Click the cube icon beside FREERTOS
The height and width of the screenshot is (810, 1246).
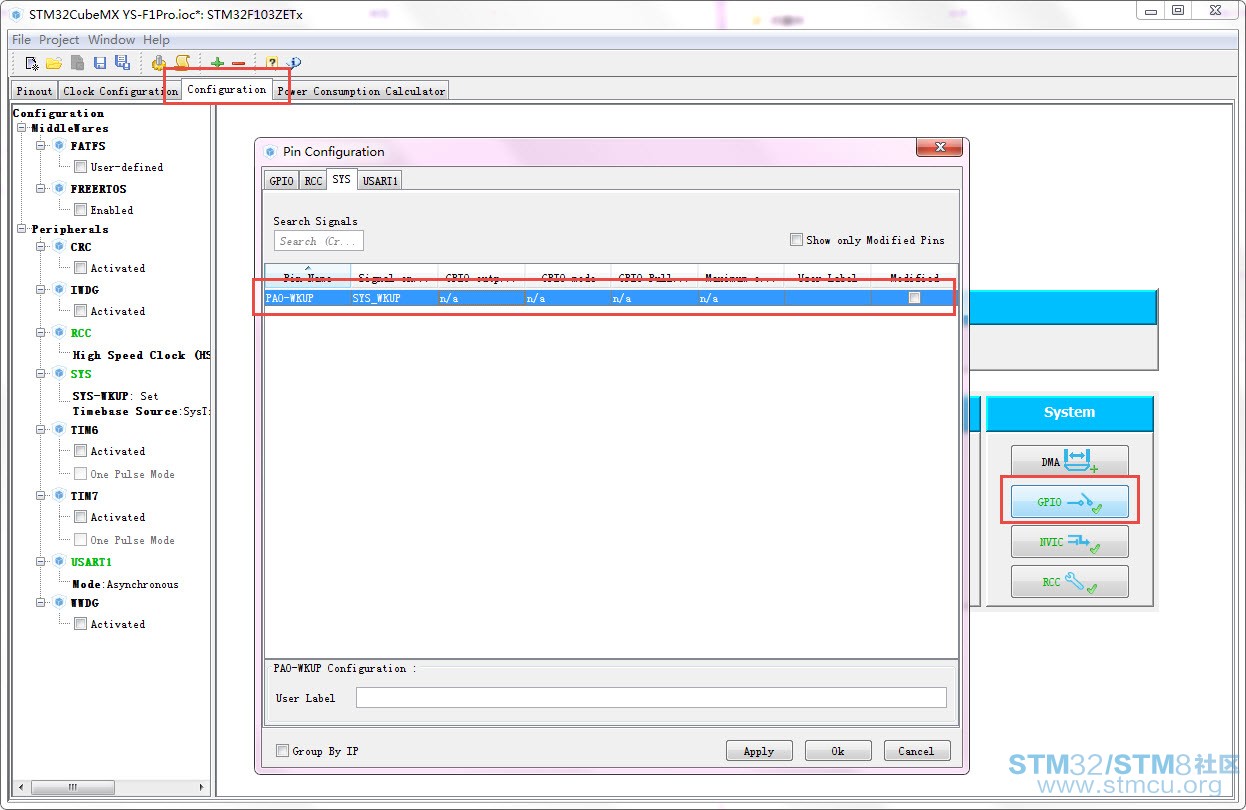pyautogui.click(x=59, y=189)
